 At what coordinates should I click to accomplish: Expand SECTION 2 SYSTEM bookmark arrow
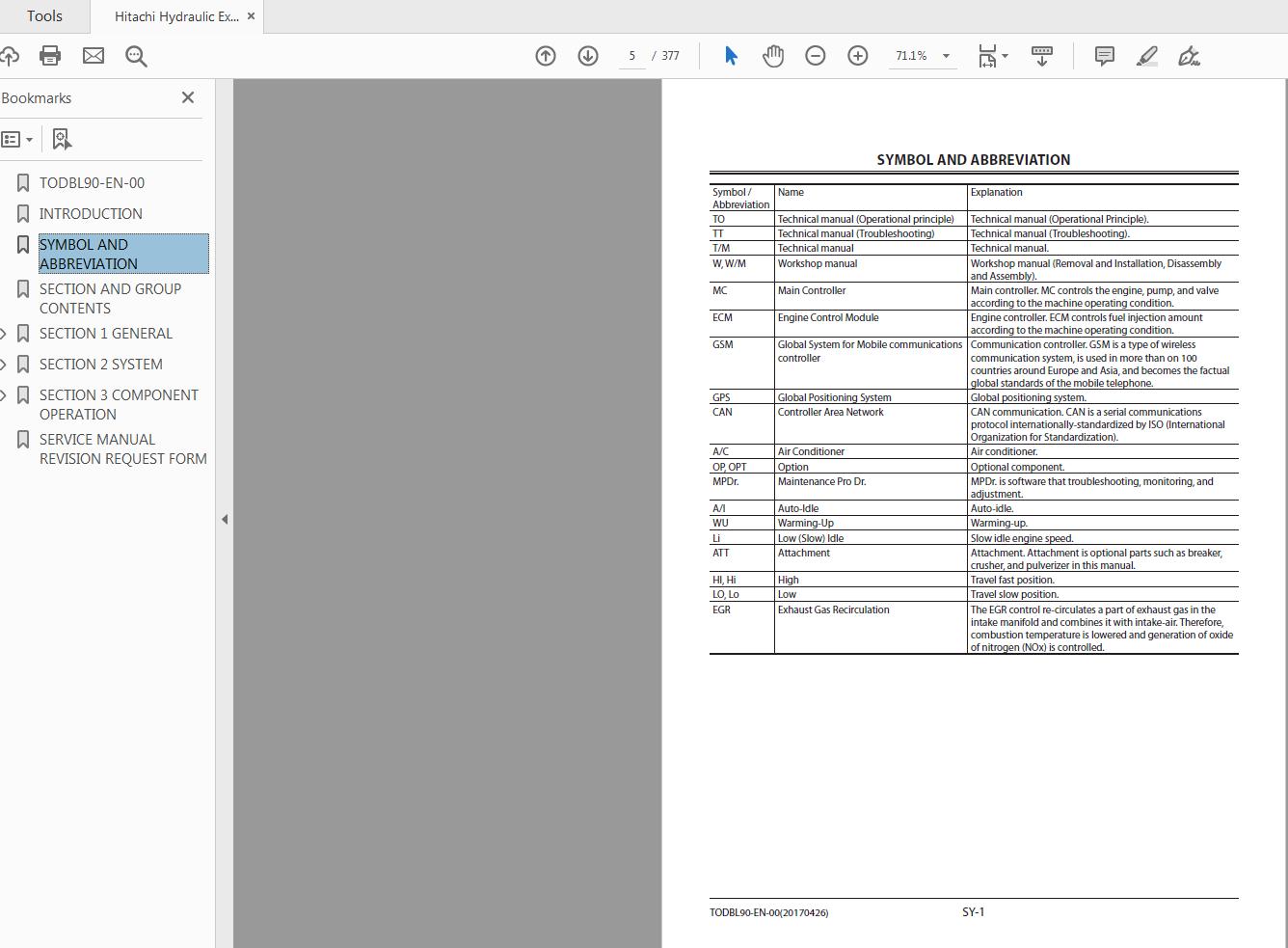pyautogui.click(x=4, y=365)
